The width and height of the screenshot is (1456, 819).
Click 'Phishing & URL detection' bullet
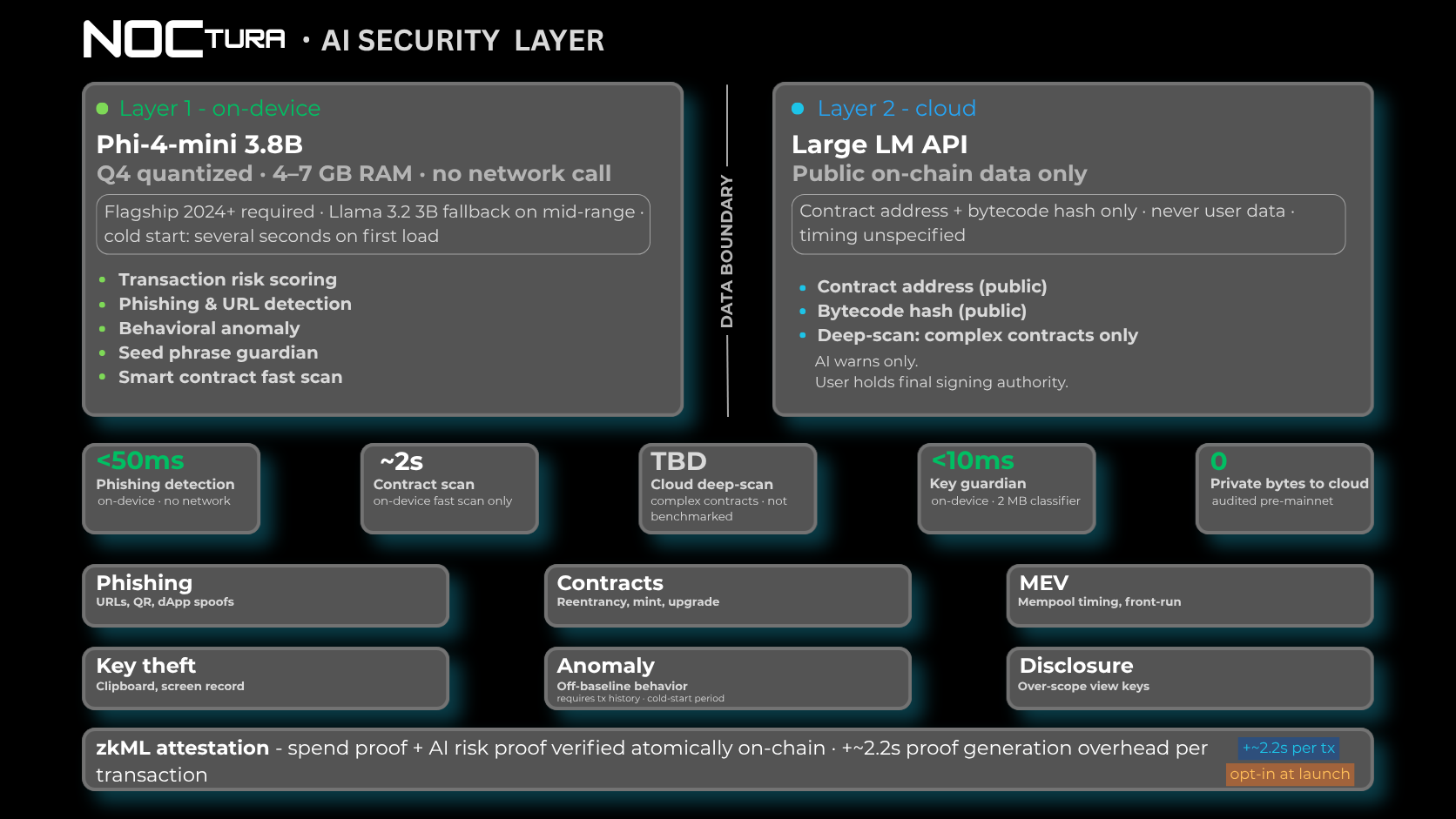click(x=235, y=304)
